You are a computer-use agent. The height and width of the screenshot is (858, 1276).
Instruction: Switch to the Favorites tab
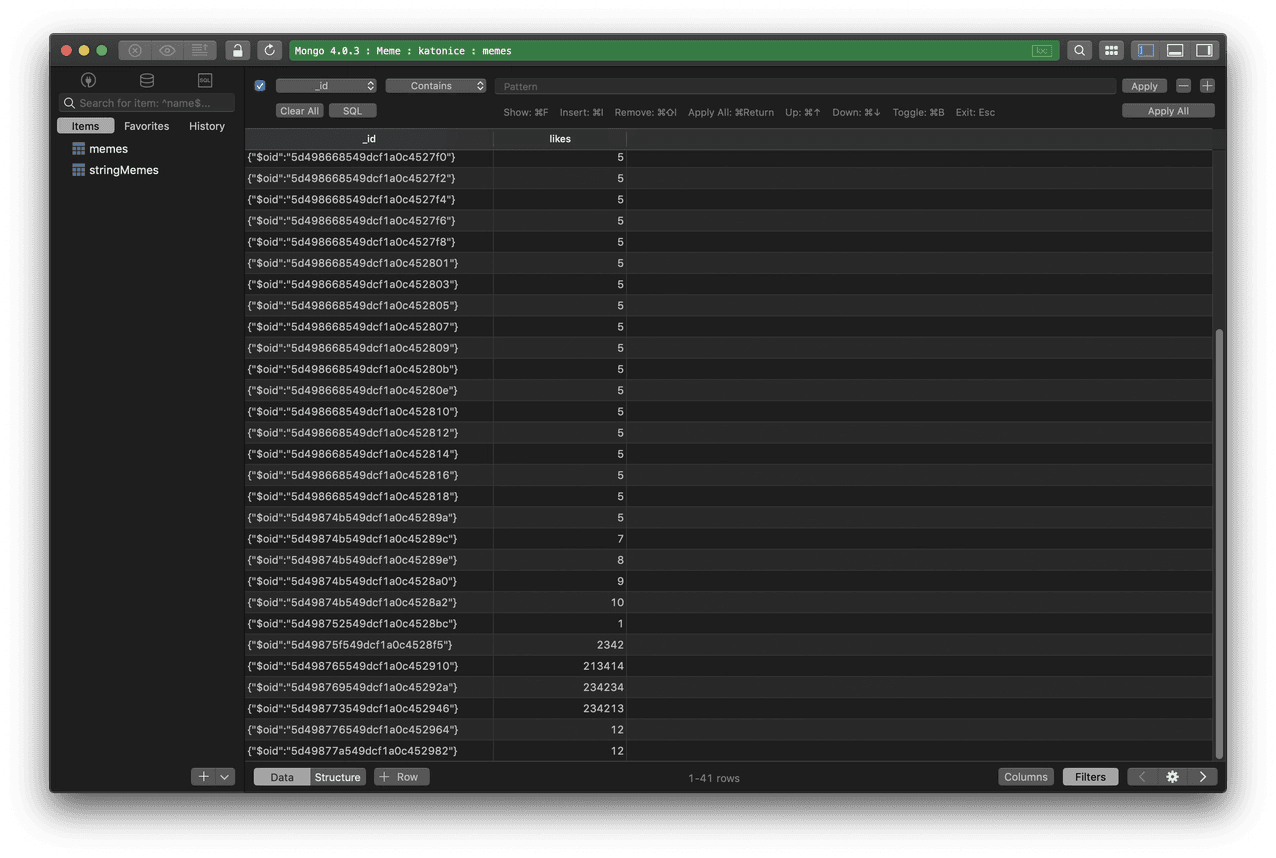[146, 126]
